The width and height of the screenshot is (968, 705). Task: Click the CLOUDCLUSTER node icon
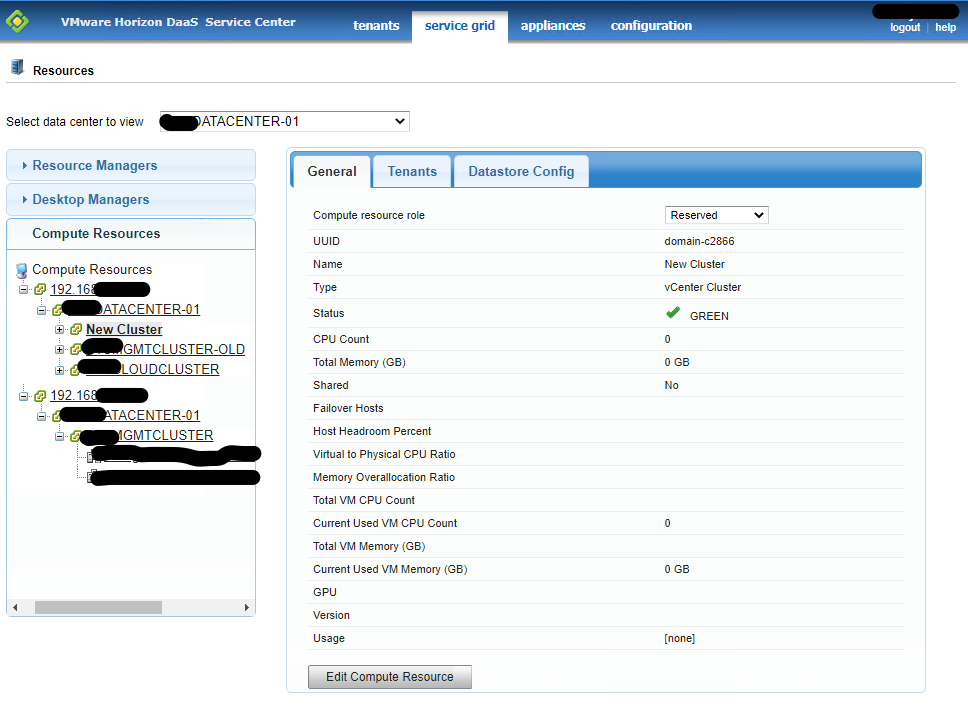click(x=75, y=370)
